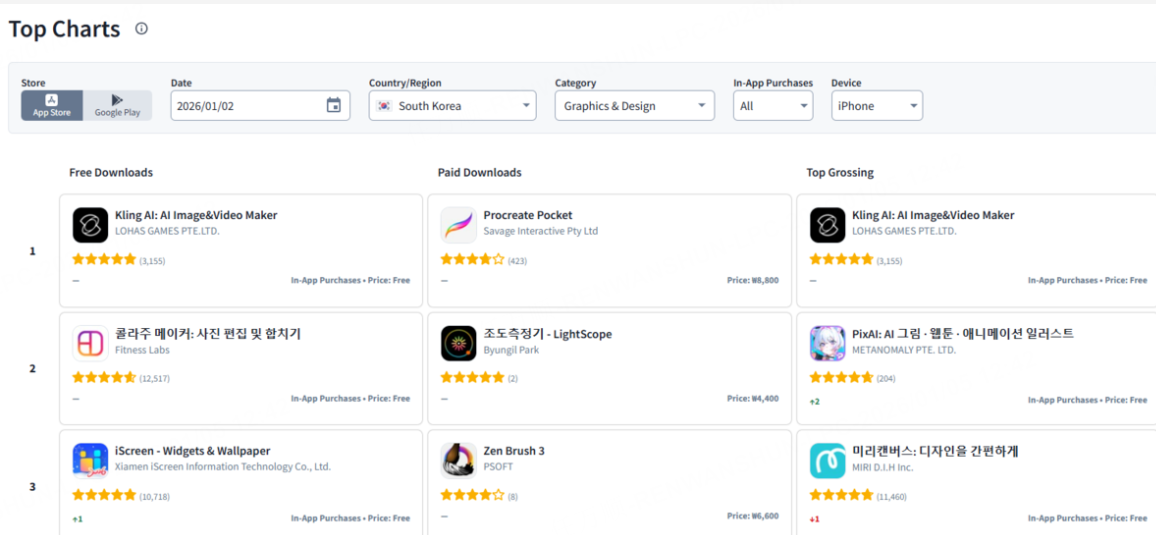Click the +2 rank change on PixAI
Image resolution: width=1156 pixels, height=535 pixels.
[x=815, y=402]
